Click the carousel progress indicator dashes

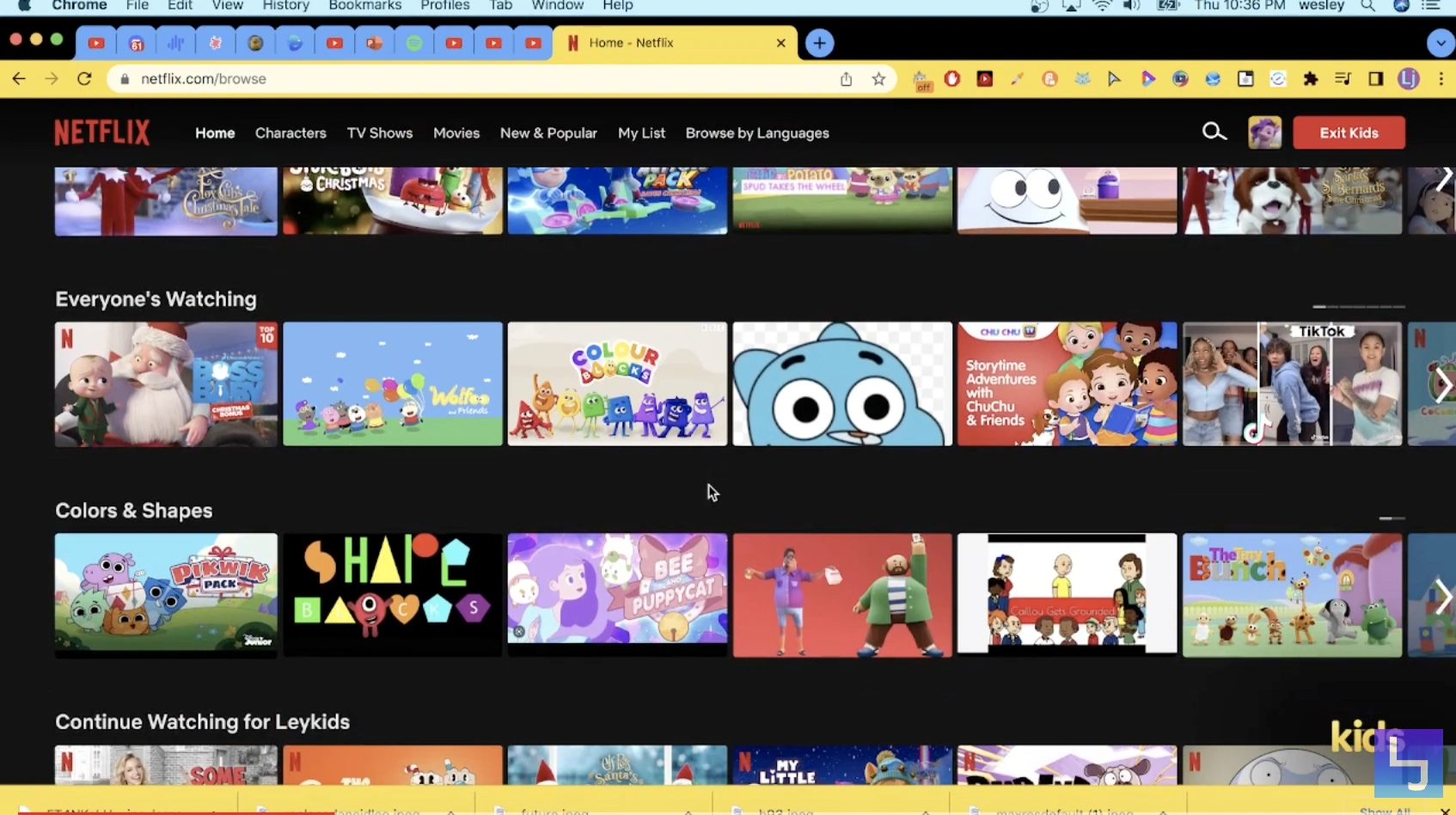tap(1356, 305)
